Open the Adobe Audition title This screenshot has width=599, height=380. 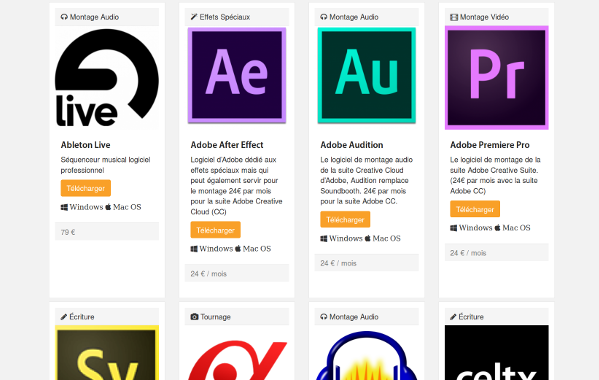[352, 145]
